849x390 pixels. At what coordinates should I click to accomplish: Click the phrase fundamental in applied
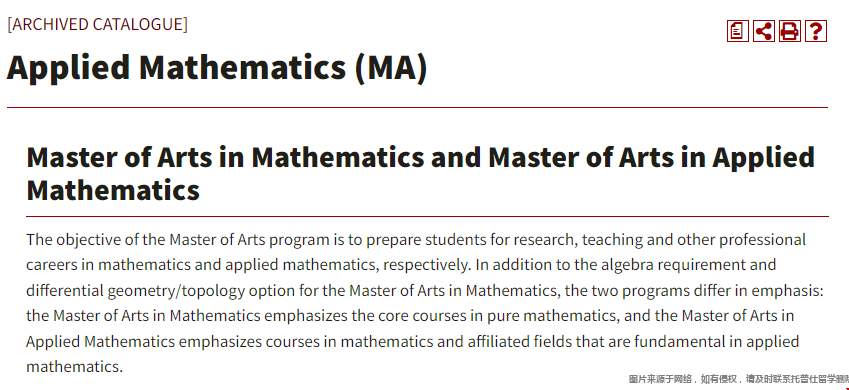[x=716, y=342]
